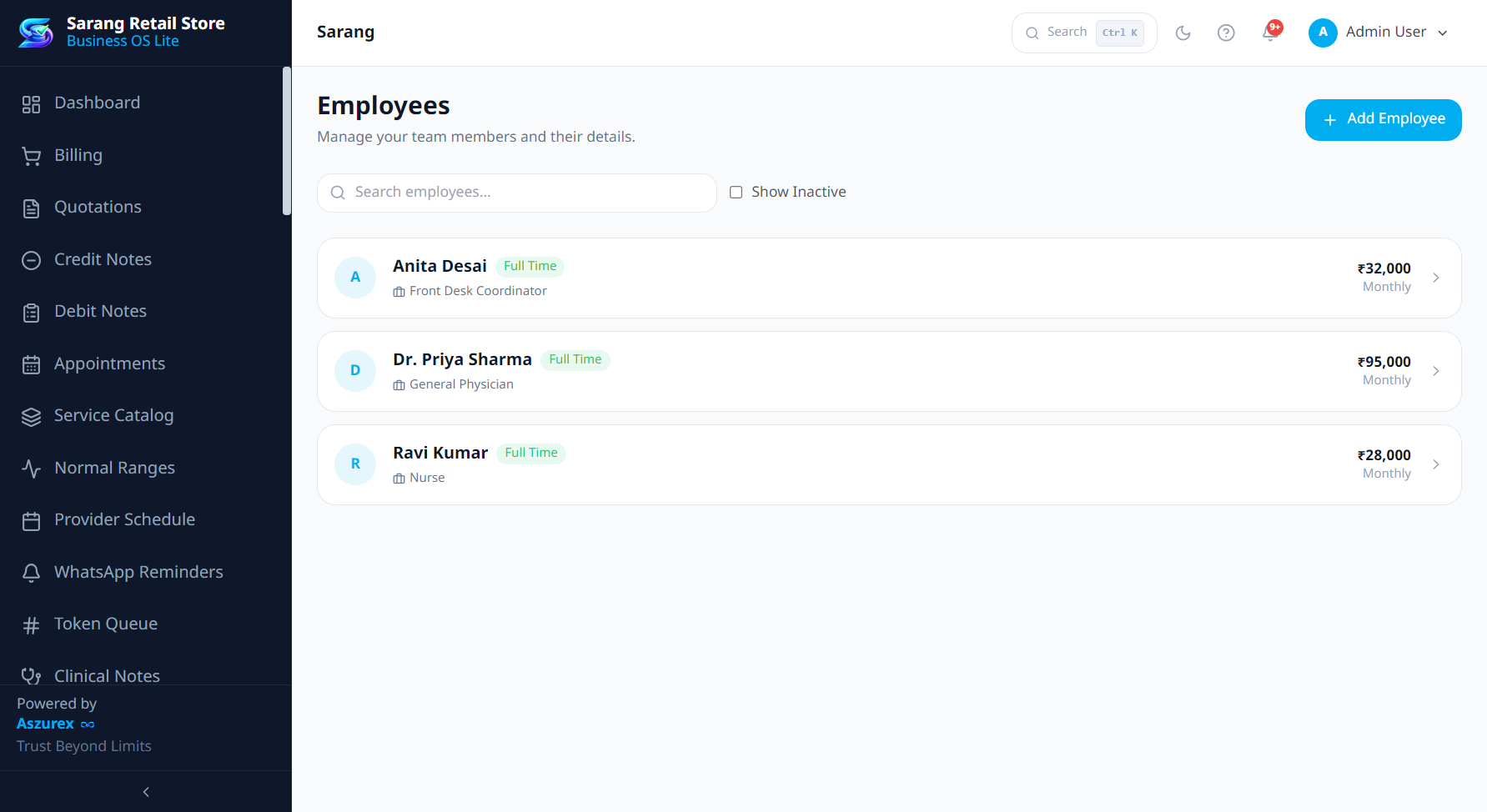Click Admin User avatar circle
Image resolution: width=1487 pixels, height=812 pixels.
tap(1323, 33)
